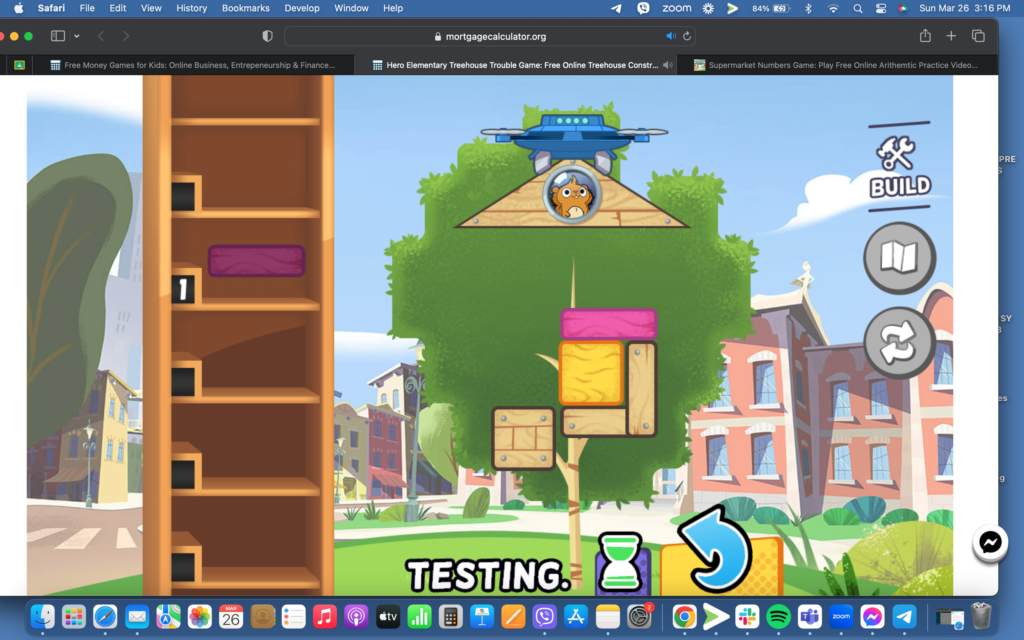Switch to Supermarket Numbers Game tab
Screen dimensions: 1024x640
(x=837, y=65)
